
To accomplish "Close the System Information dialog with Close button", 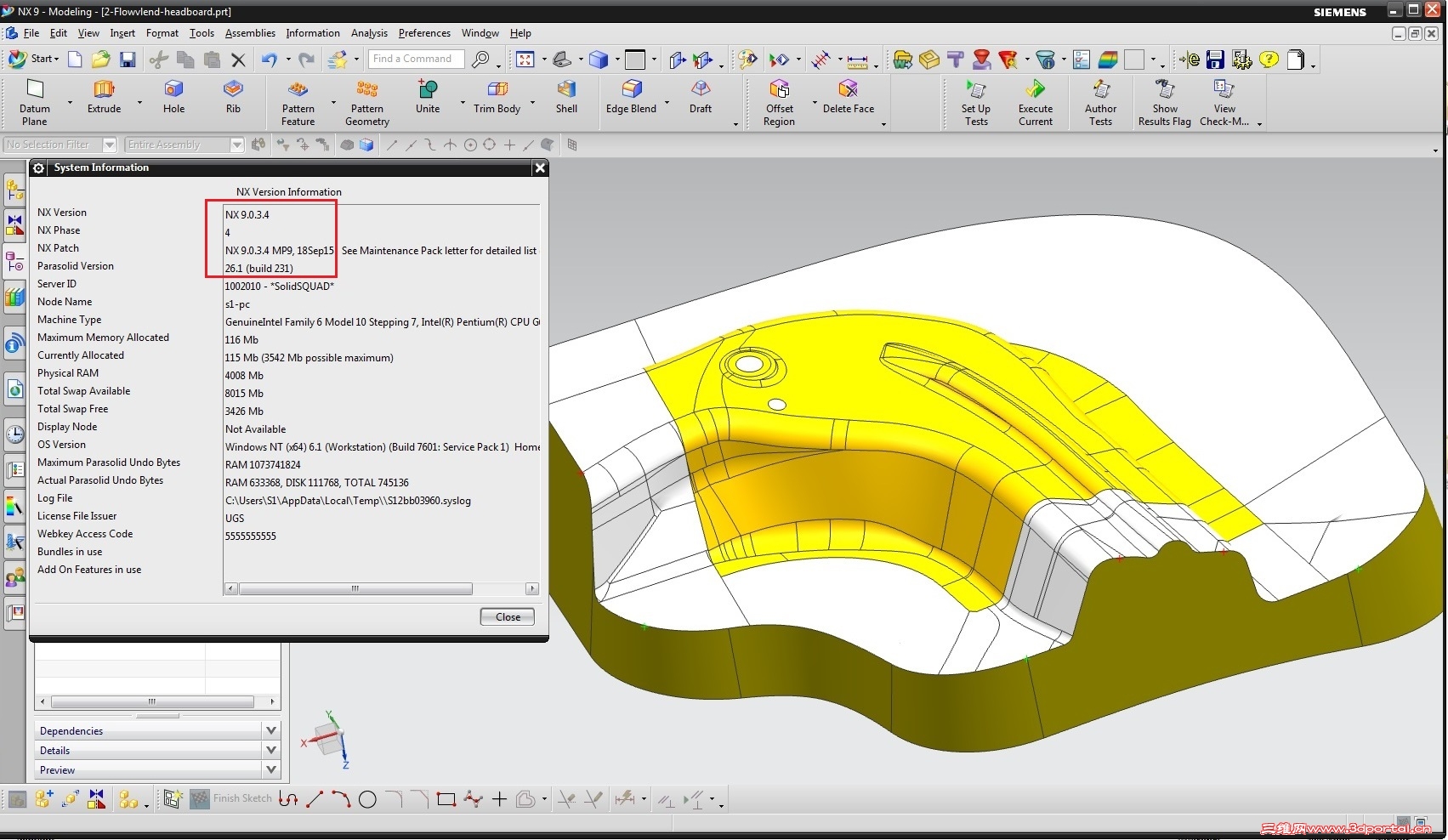I will point(508,617).
